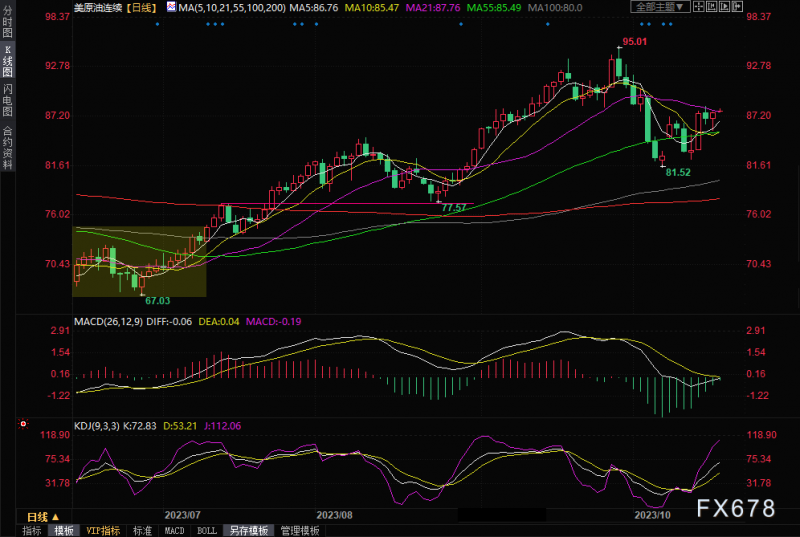Apply the BOLL indicator template
The image size is (800, 537).
pyautogui.click(x=206, y=530)
